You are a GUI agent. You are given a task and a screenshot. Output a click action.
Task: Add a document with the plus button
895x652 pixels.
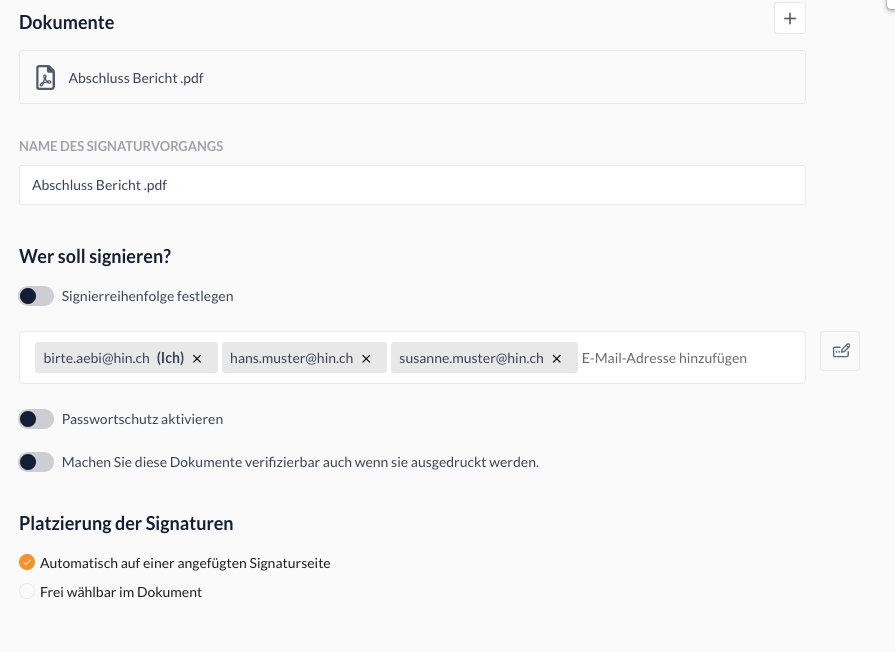[x=789, y=18]
